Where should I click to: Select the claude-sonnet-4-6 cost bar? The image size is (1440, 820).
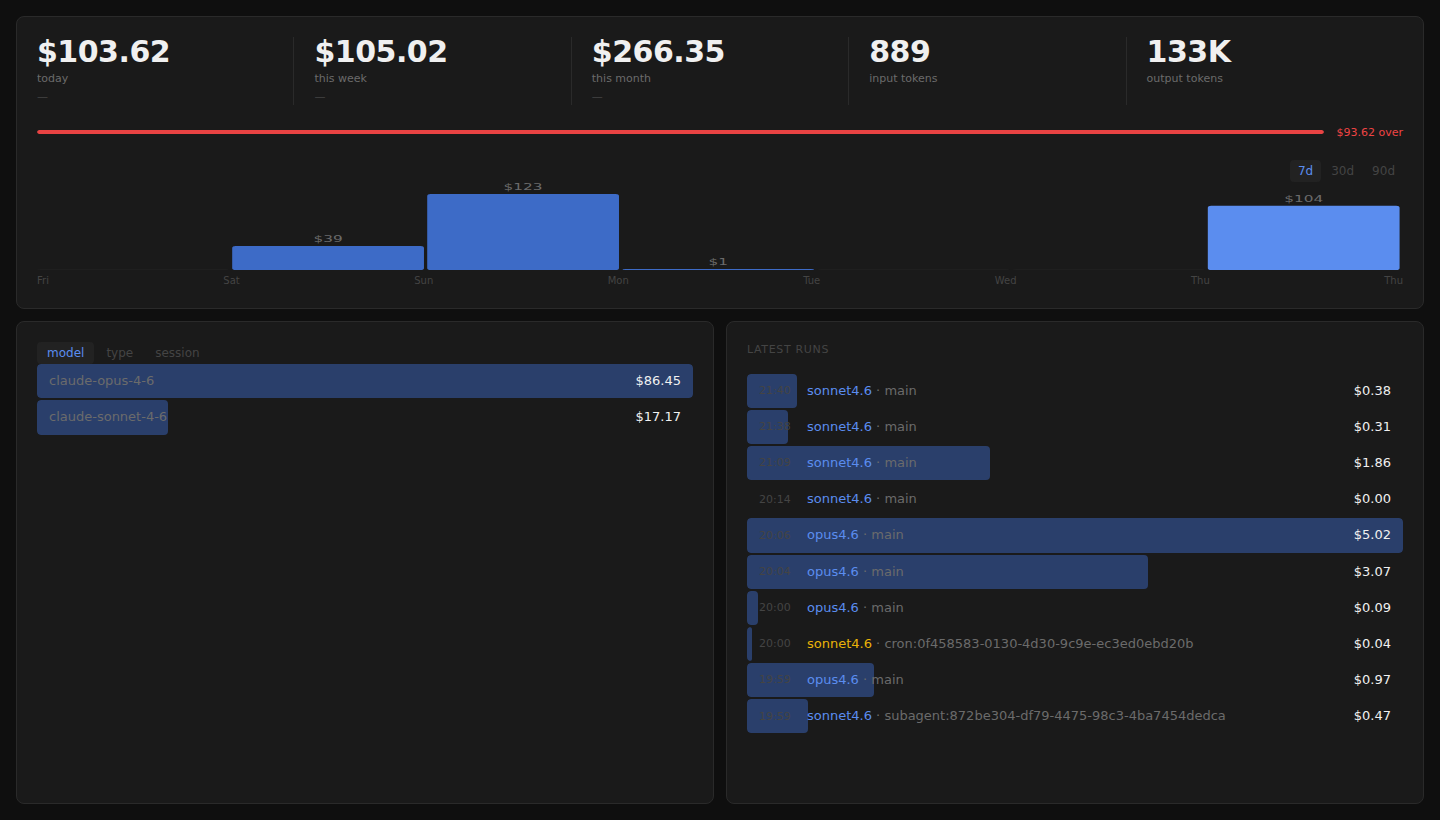tap(102, 416)
